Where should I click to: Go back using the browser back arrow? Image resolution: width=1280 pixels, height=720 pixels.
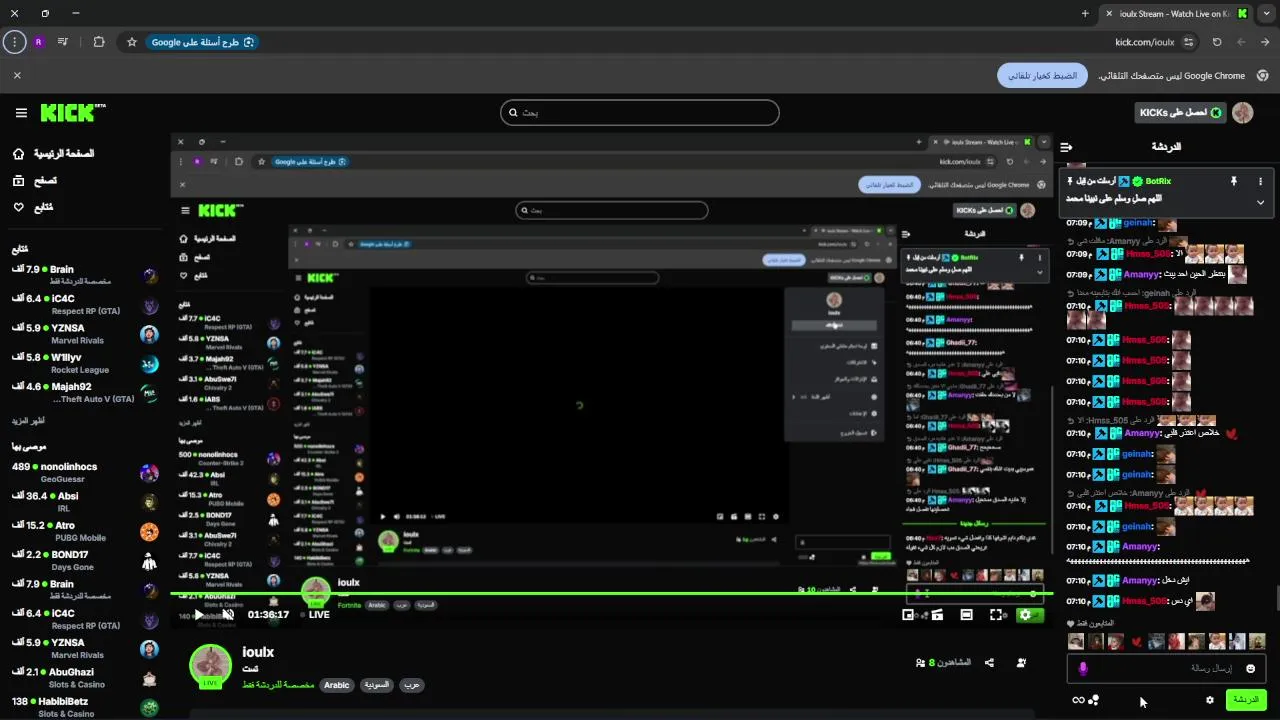[x=1265, y=42]
